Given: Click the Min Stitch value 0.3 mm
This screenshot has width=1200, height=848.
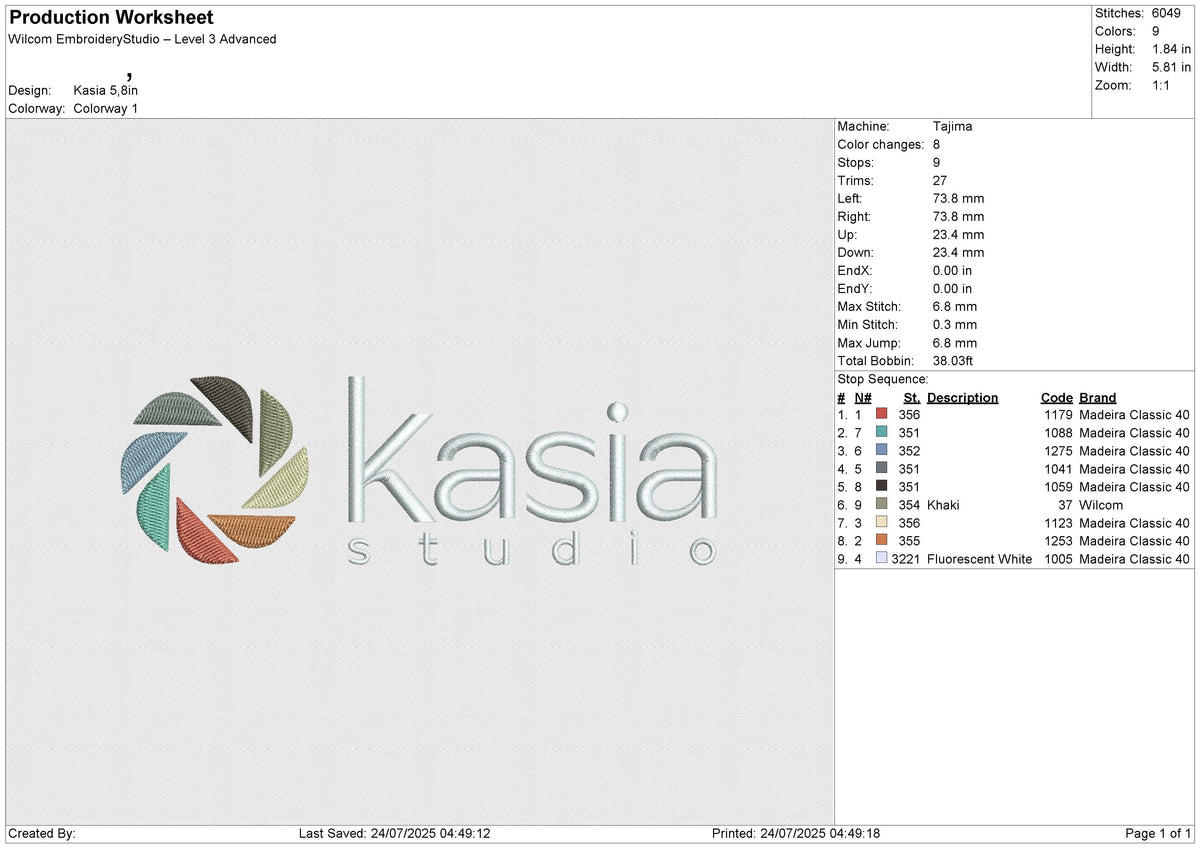Looking at the screenshot, I should coord(954,324).
